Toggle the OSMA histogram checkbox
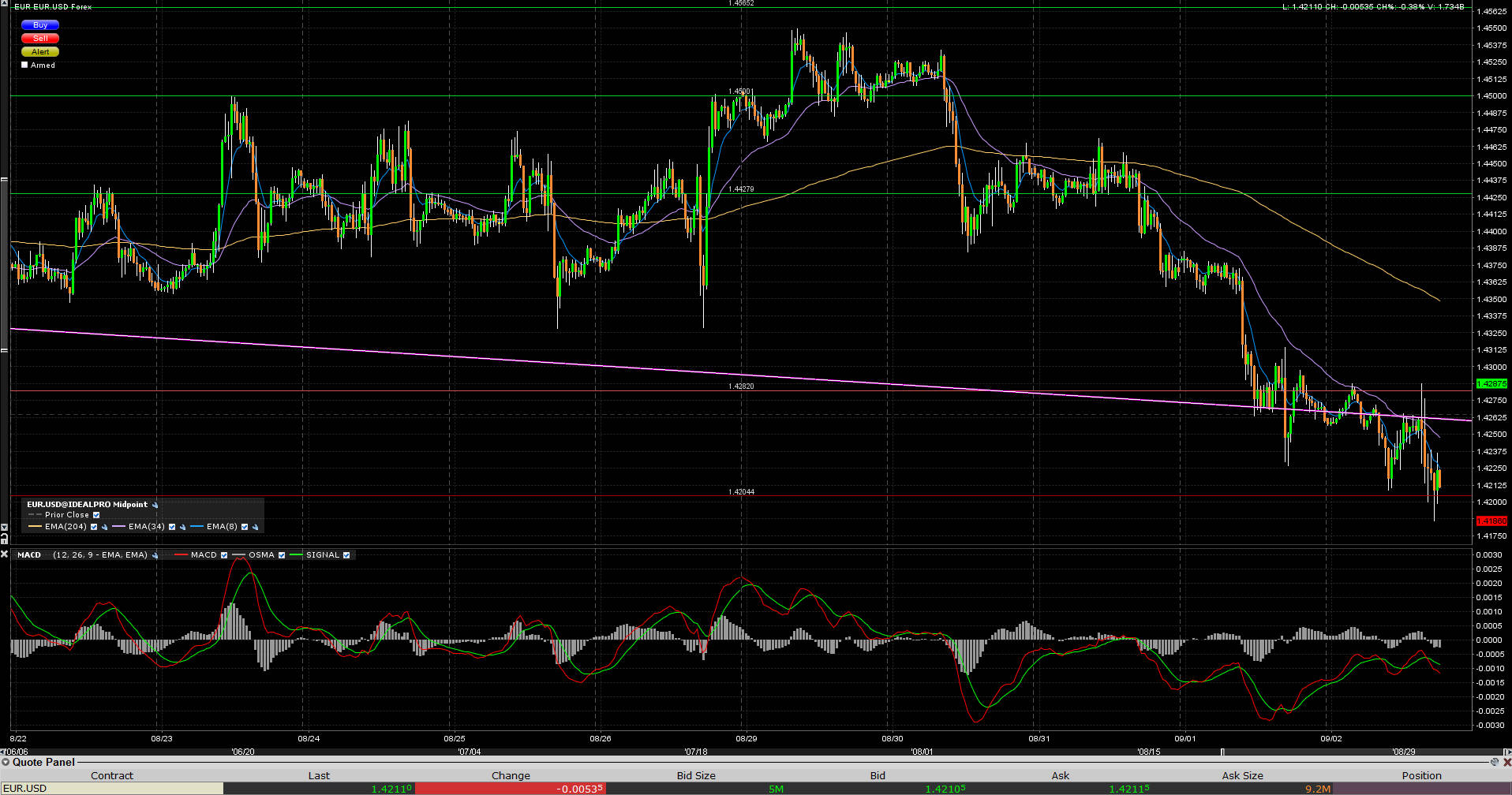This screenshot has width=1512, height=795. click(282, 555)
